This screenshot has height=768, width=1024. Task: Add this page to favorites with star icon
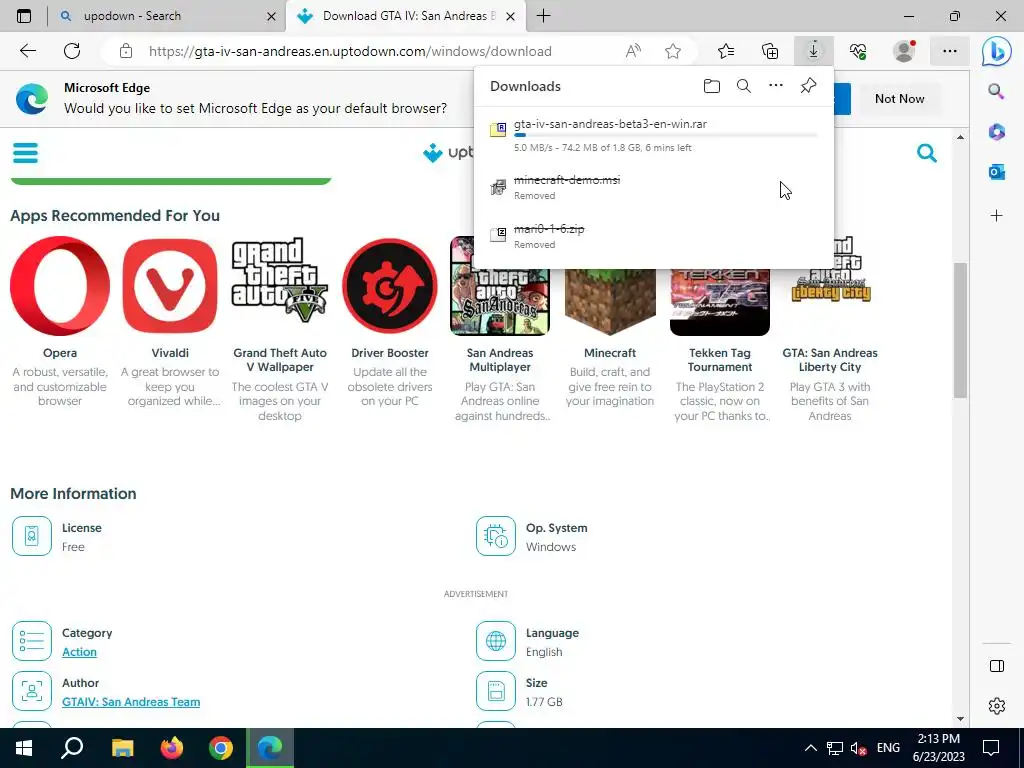click(x=673, y=51)
